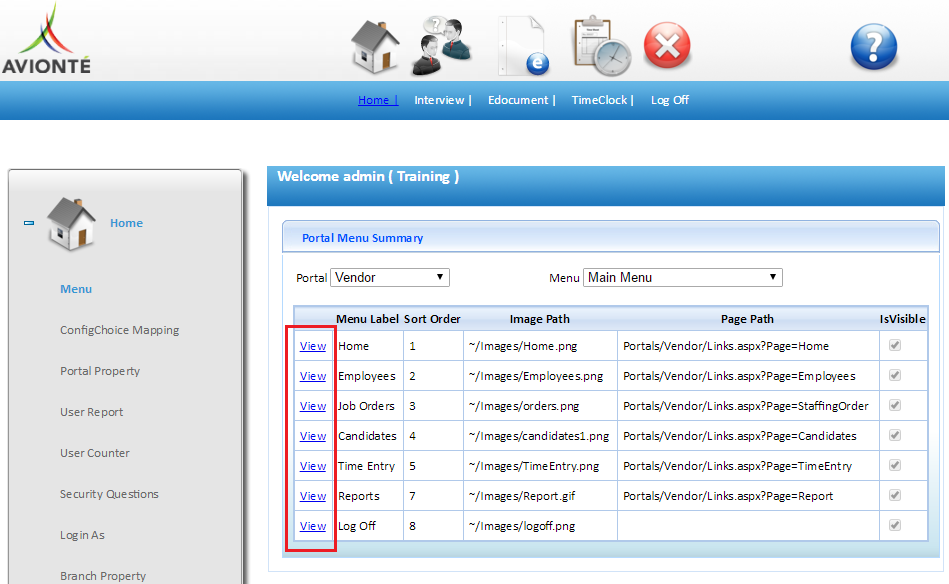949x584 pixels.
Task: Click the Edocument page icon
Action: (x=524, y=47)
